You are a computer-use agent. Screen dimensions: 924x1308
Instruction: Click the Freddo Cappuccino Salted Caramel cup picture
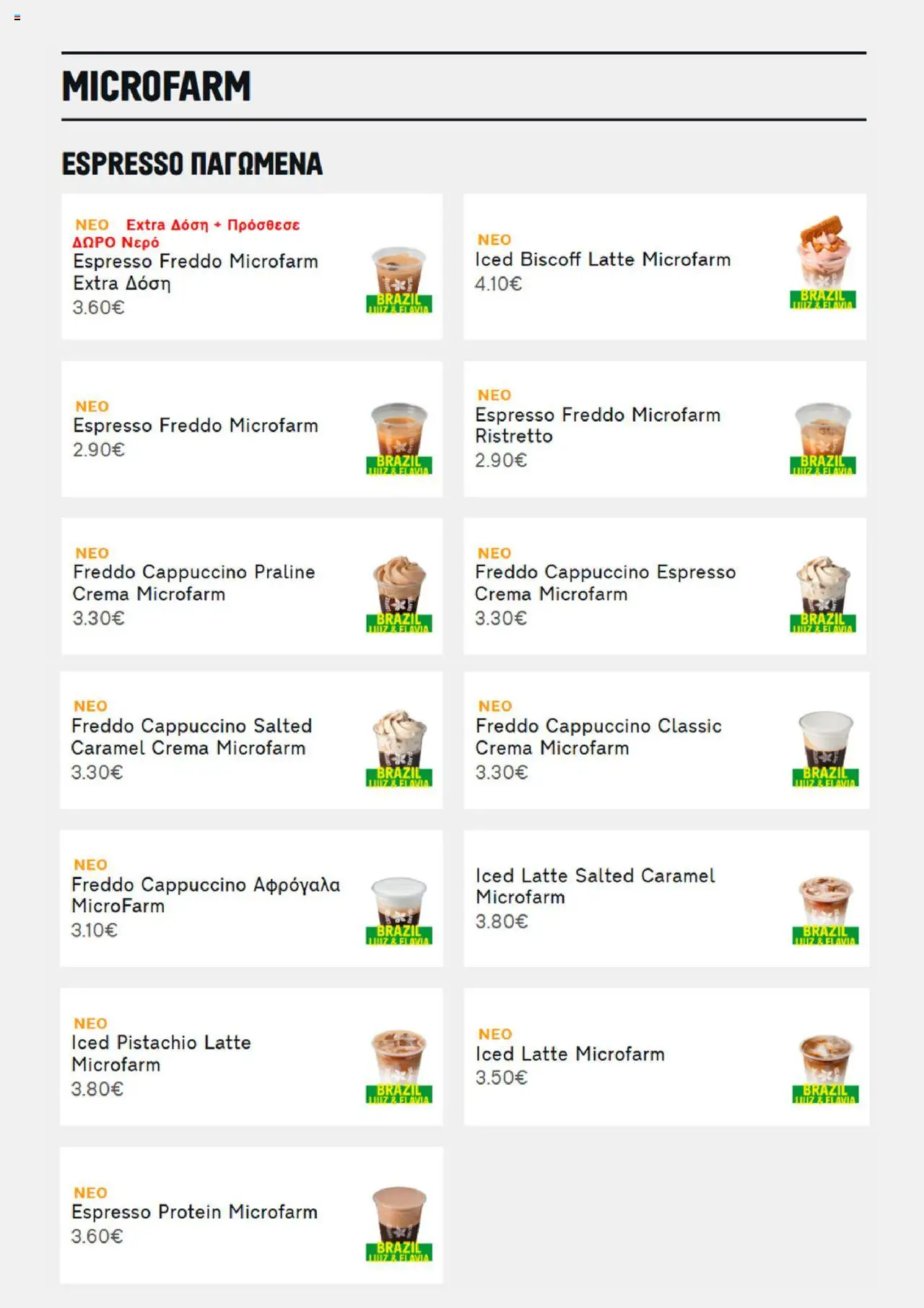[x=399, y=748]
